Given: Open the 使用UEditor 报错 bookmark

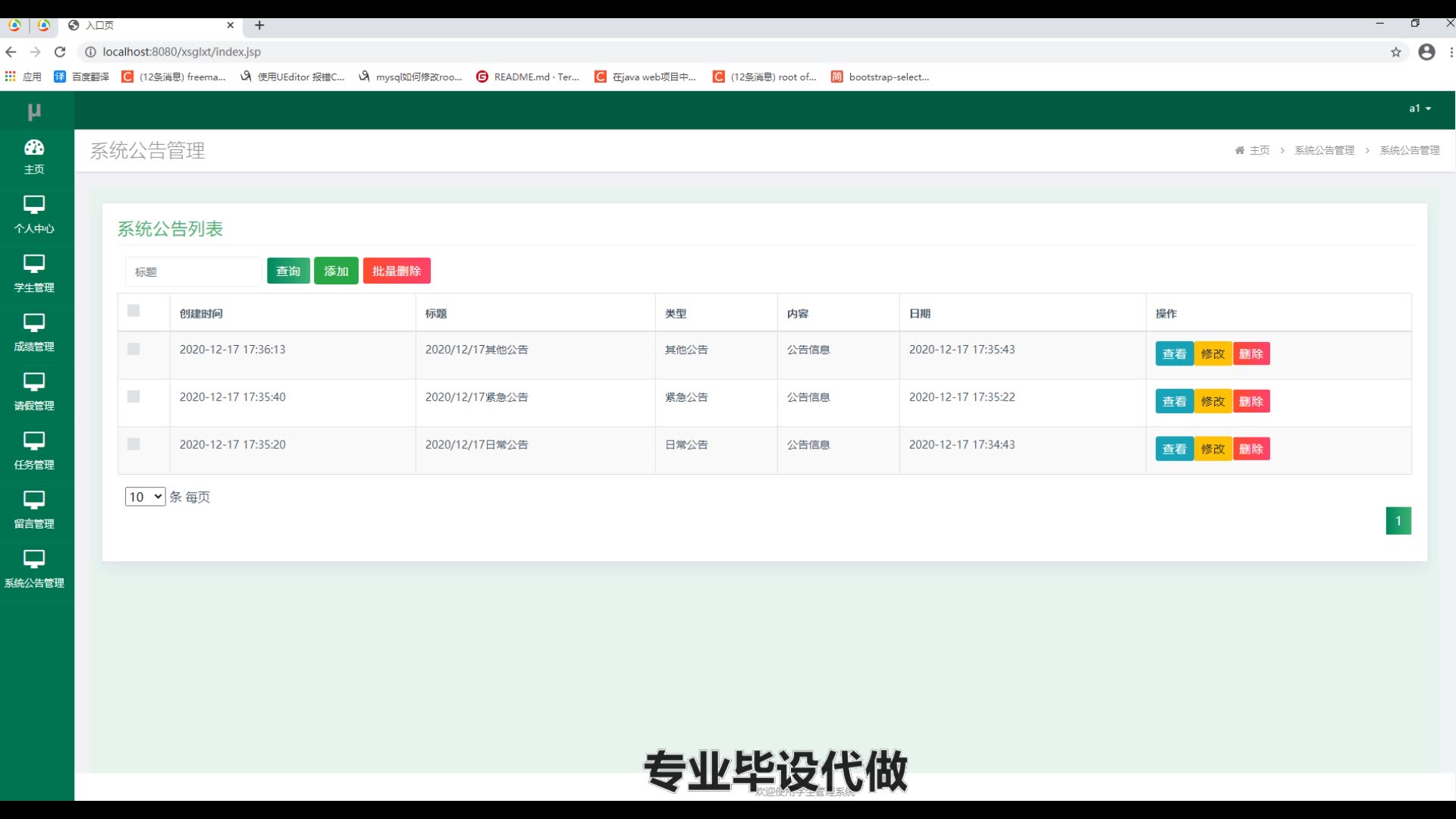Looking at the screenshot, I should (x=292, y=77).
